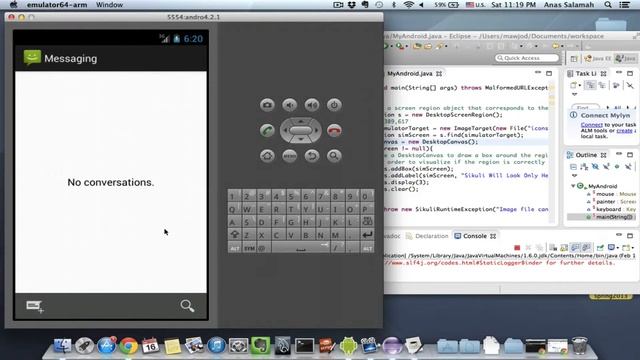This screenshot has height=360, width=640.
Task: Minimize the Console view panel
Action: pyautogui.click(x=619, y=235)
